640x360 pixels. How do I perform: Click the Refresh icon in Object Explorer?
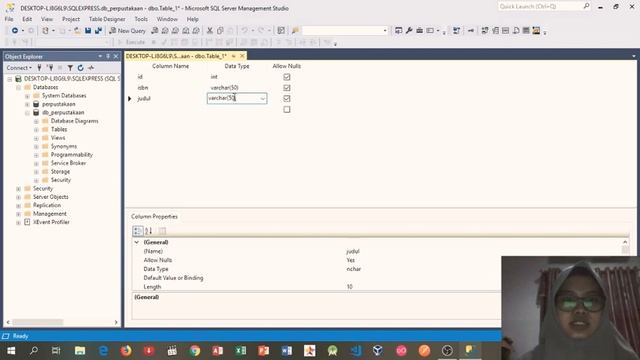tap(80, 68)
